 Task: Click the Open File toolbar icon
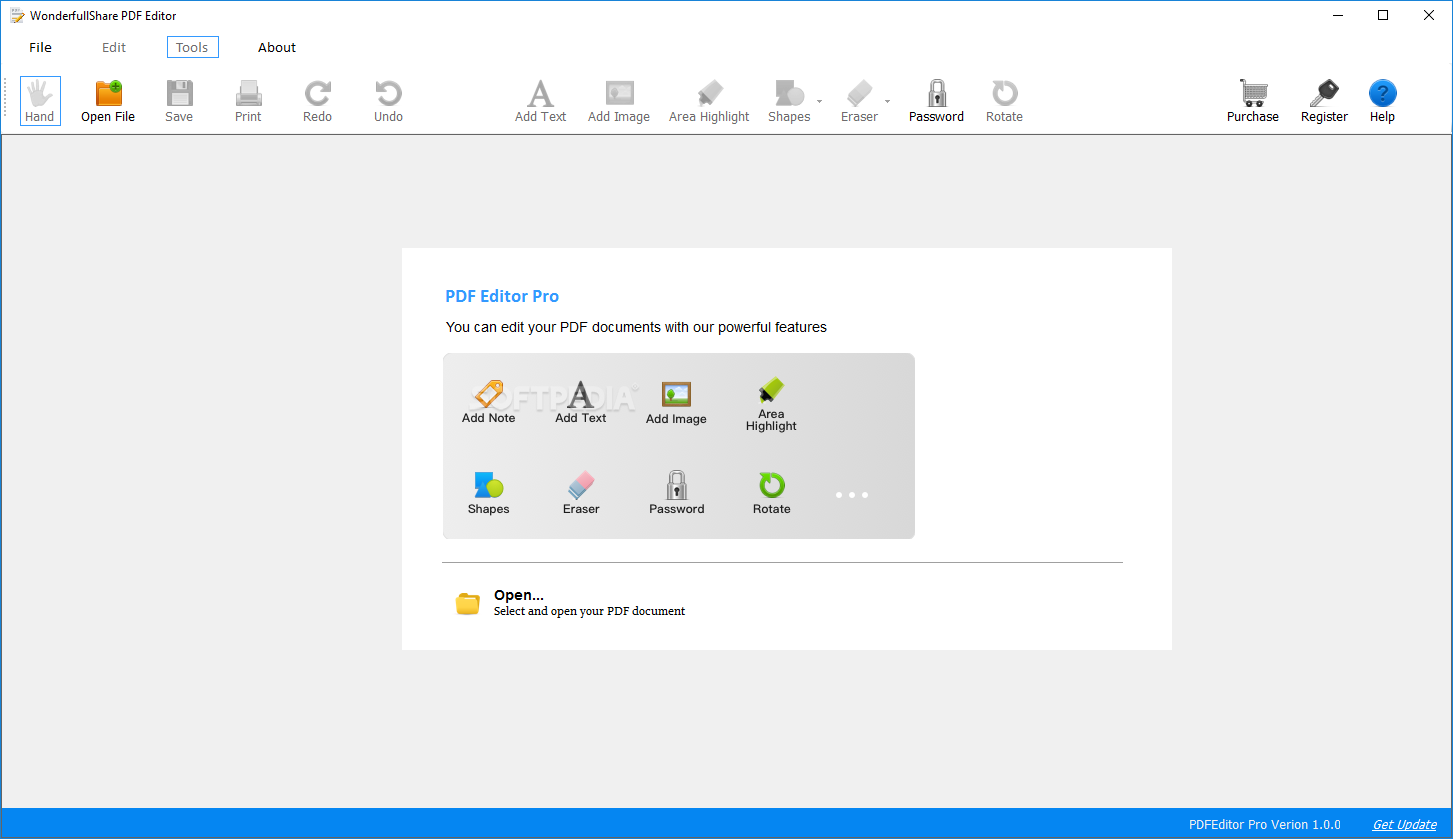(108, 101)
